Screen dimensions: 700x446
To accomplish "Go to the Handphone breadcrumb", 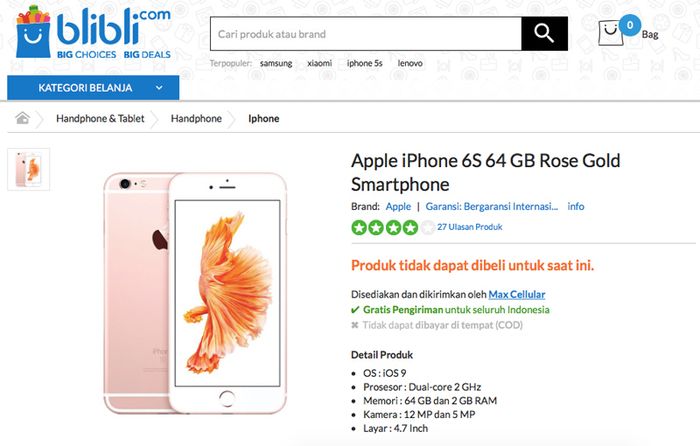I will click(x=196, y=119).
